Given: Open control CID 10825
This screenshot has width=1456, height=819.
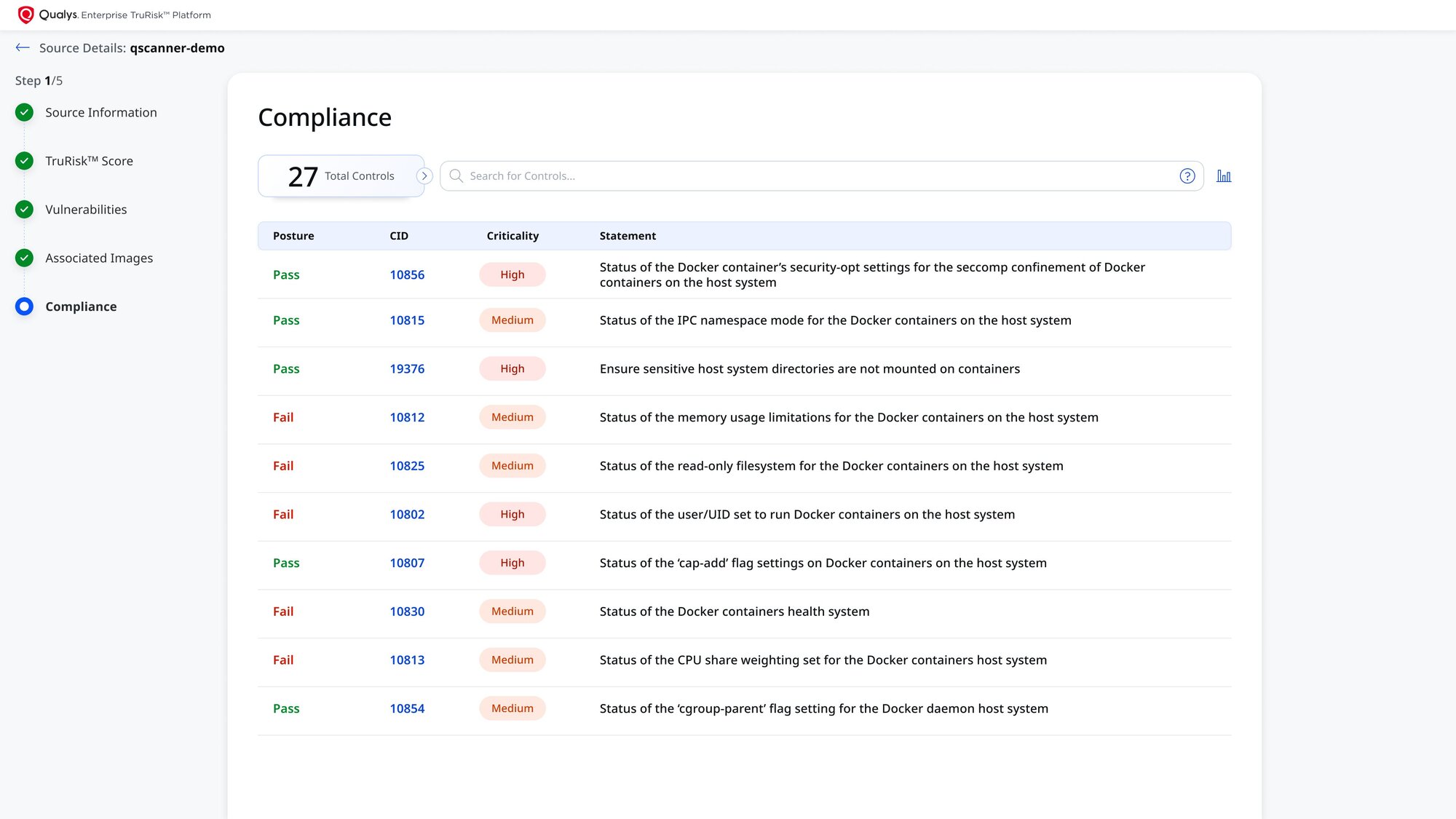Looking at the screenshot, I should coord(407,466).
